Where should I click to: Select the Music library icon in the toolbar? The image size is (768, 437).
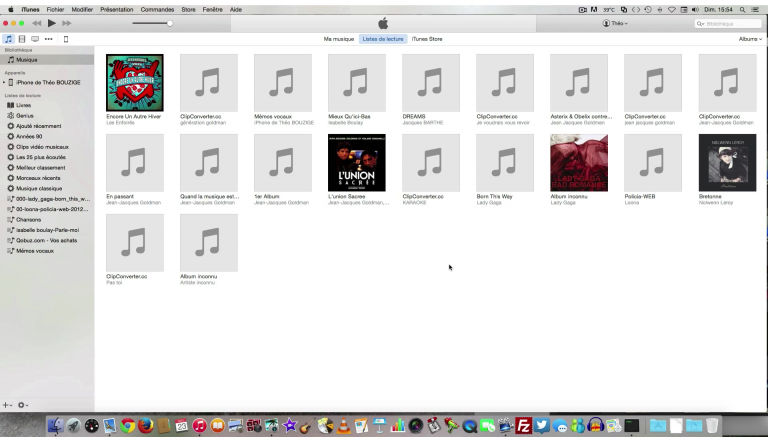click(8, 39)
